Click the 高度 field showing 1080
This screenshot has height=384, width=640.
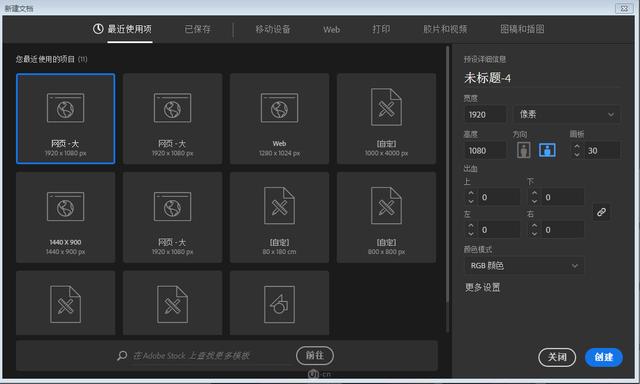point(485,151)
